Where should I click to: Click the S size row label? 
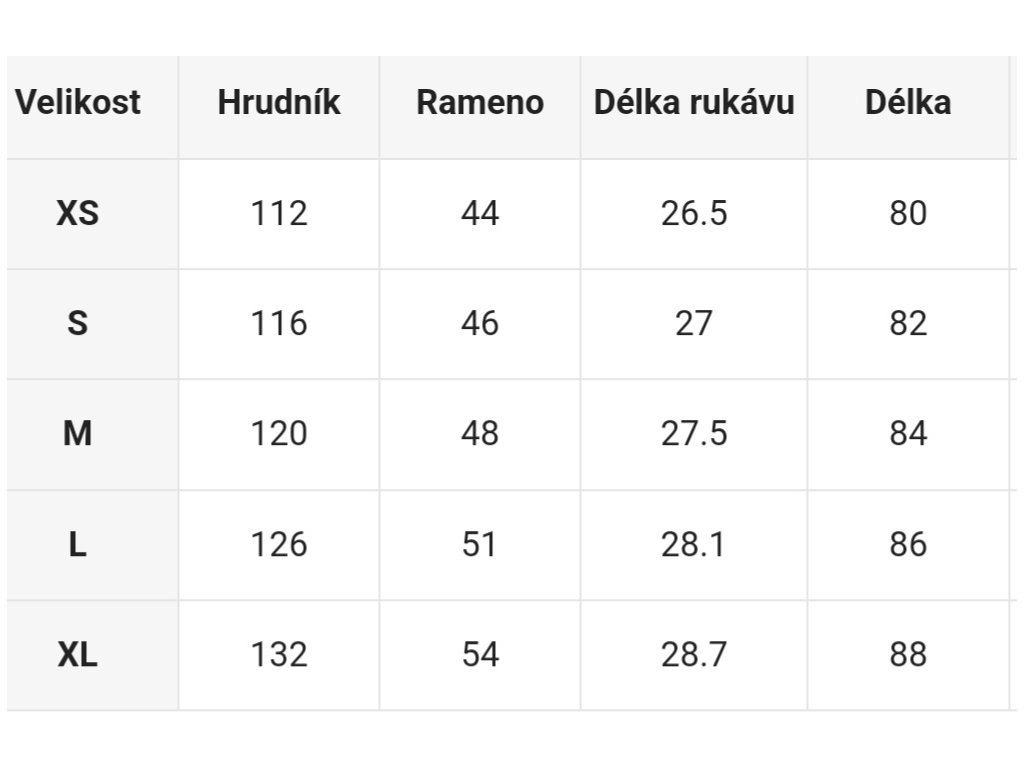point(78,323)
